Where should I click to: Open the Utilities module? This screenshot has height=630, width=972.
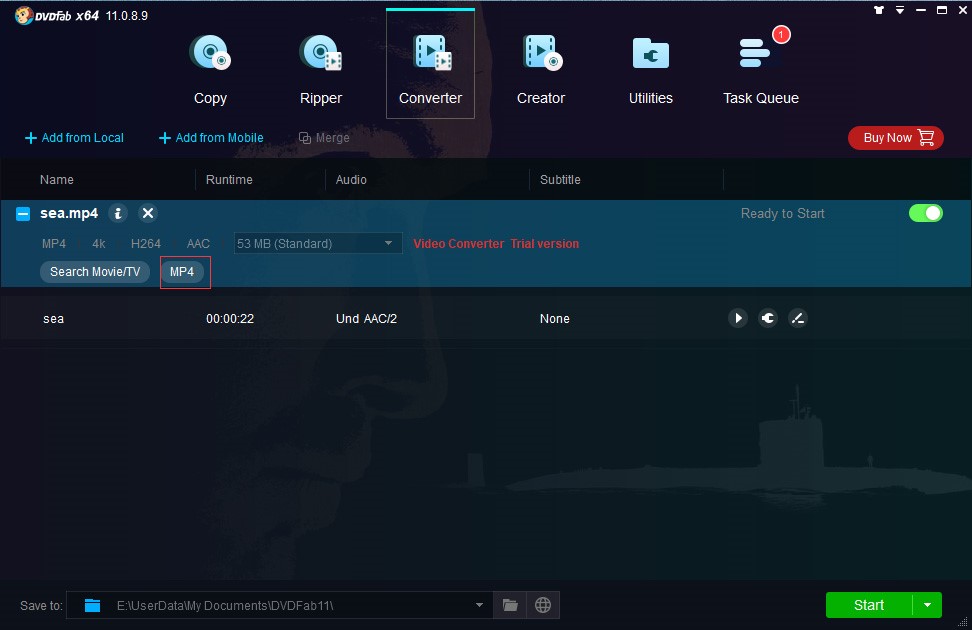tap(650, 69)
